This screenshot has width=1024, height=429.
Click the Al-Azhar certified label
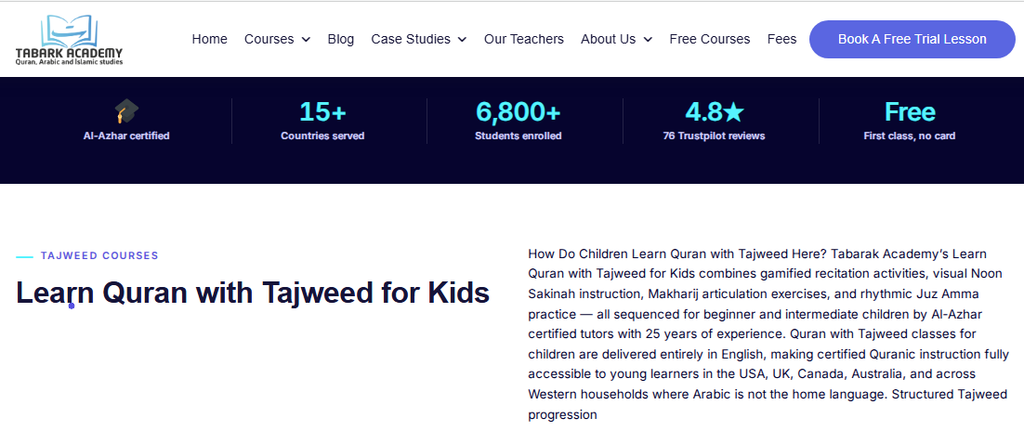click(x=127, y=136)
